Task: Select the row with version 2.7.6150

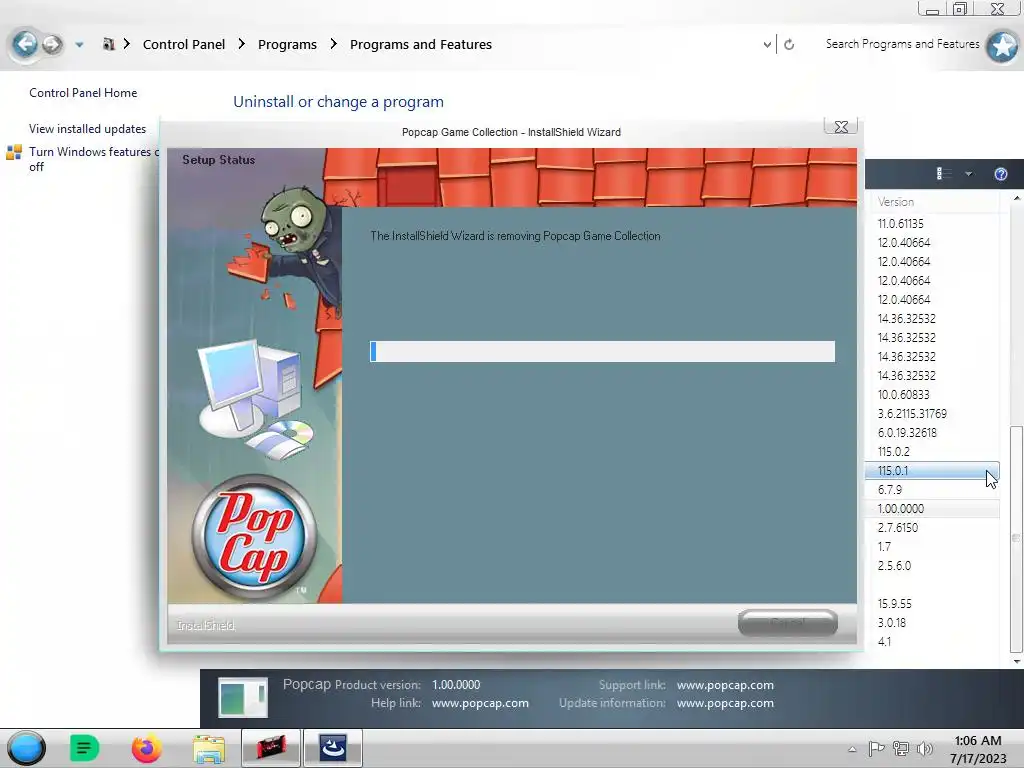Action: tap(932, 527)
